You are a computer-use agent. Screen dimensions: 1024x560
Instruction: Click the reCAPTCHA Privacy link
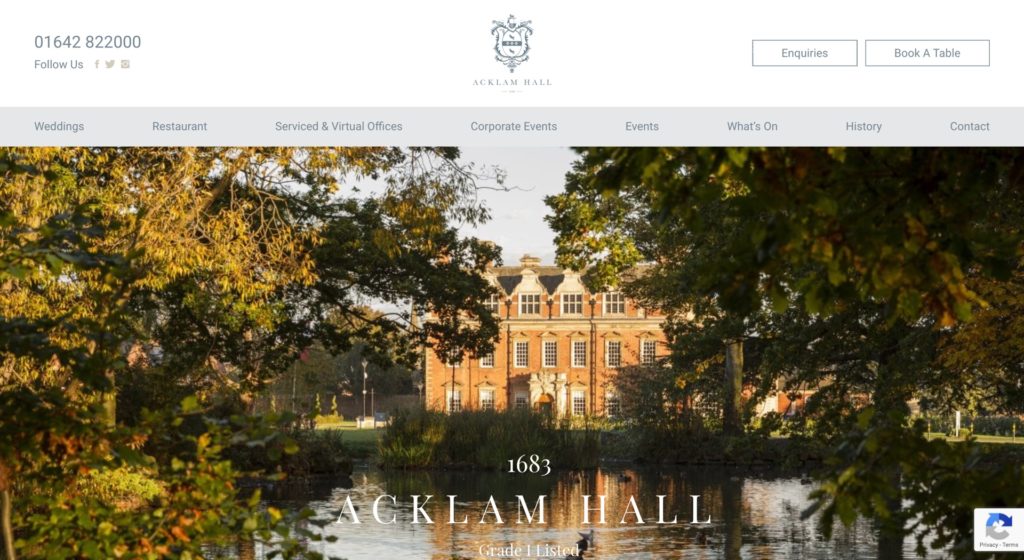pyautogui.click(x=988, y=545)
